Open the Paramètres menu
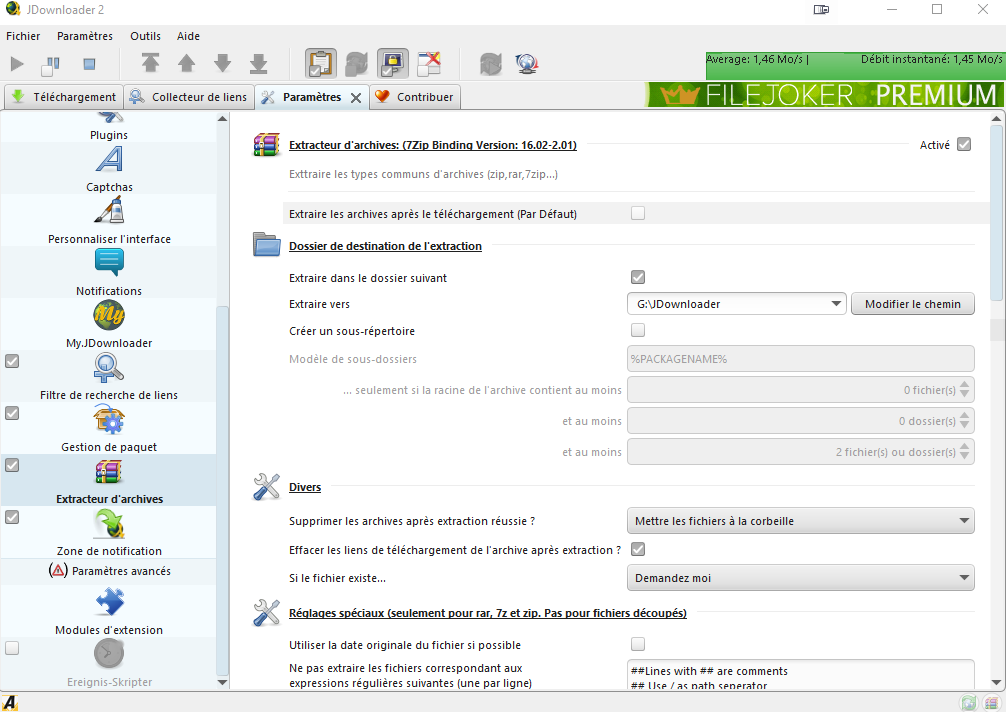 click(85, 36)
